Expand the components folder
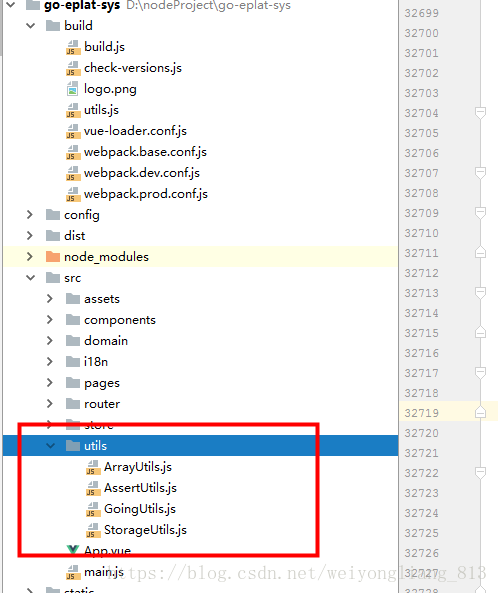This screenshot has height=593, width=498. click(x=50, y=320)
